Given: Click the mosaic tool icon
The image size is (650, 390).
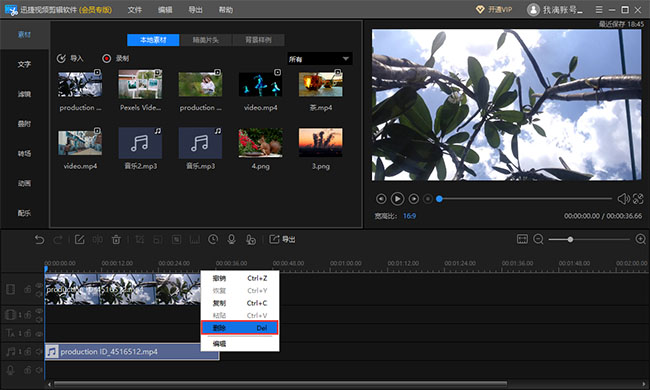Looking at the screenshot, I should (176, 240).
